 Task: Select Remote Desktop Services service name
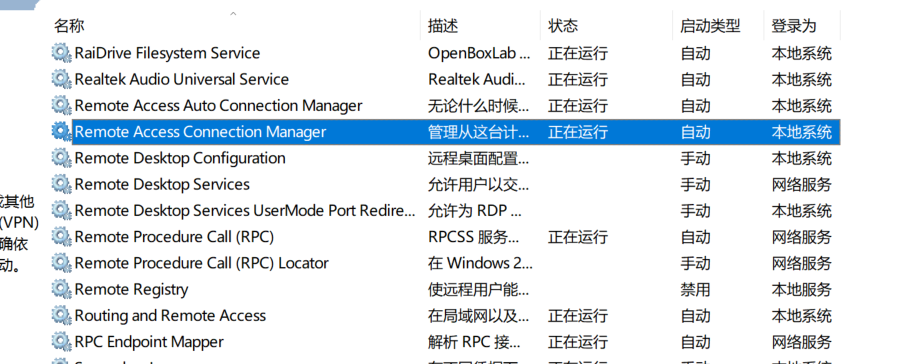(x=162, y=184)
